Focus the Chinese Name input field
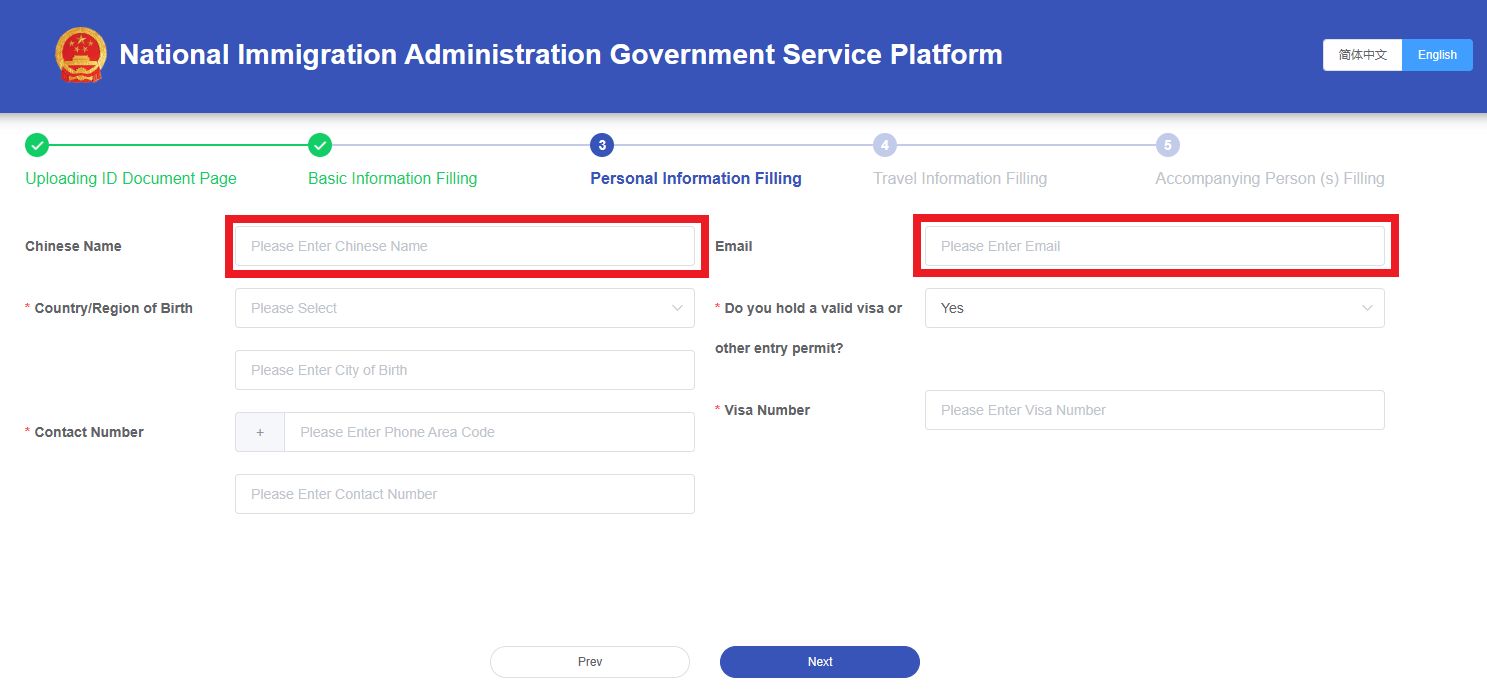 pyautogui.click(x=464, y=246)
